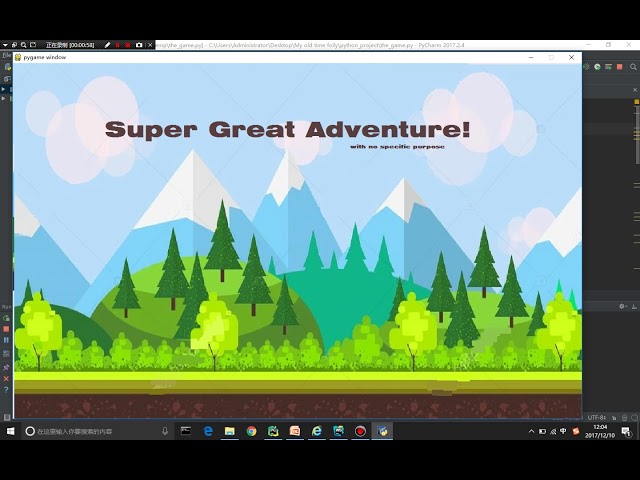
Task: Close the recorder toolbar with its X
Action: (x=150, y=45)
